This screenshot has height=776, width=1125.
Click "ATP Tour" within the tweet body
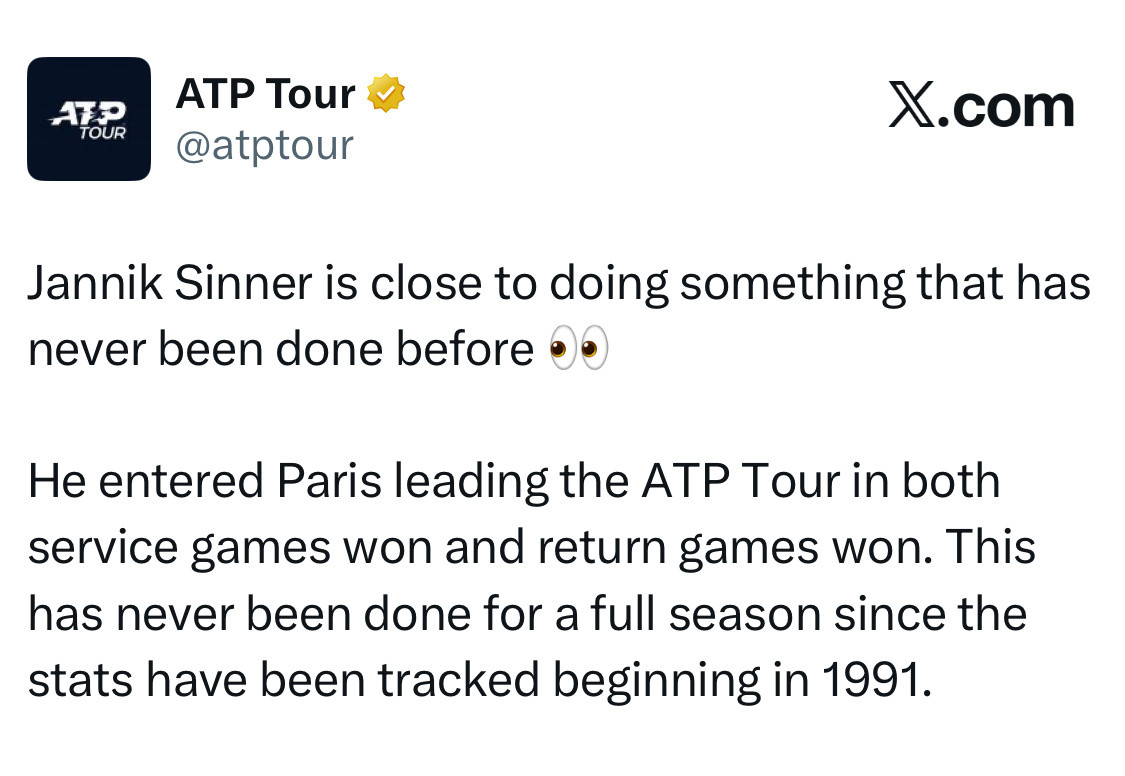click(740, 481)
